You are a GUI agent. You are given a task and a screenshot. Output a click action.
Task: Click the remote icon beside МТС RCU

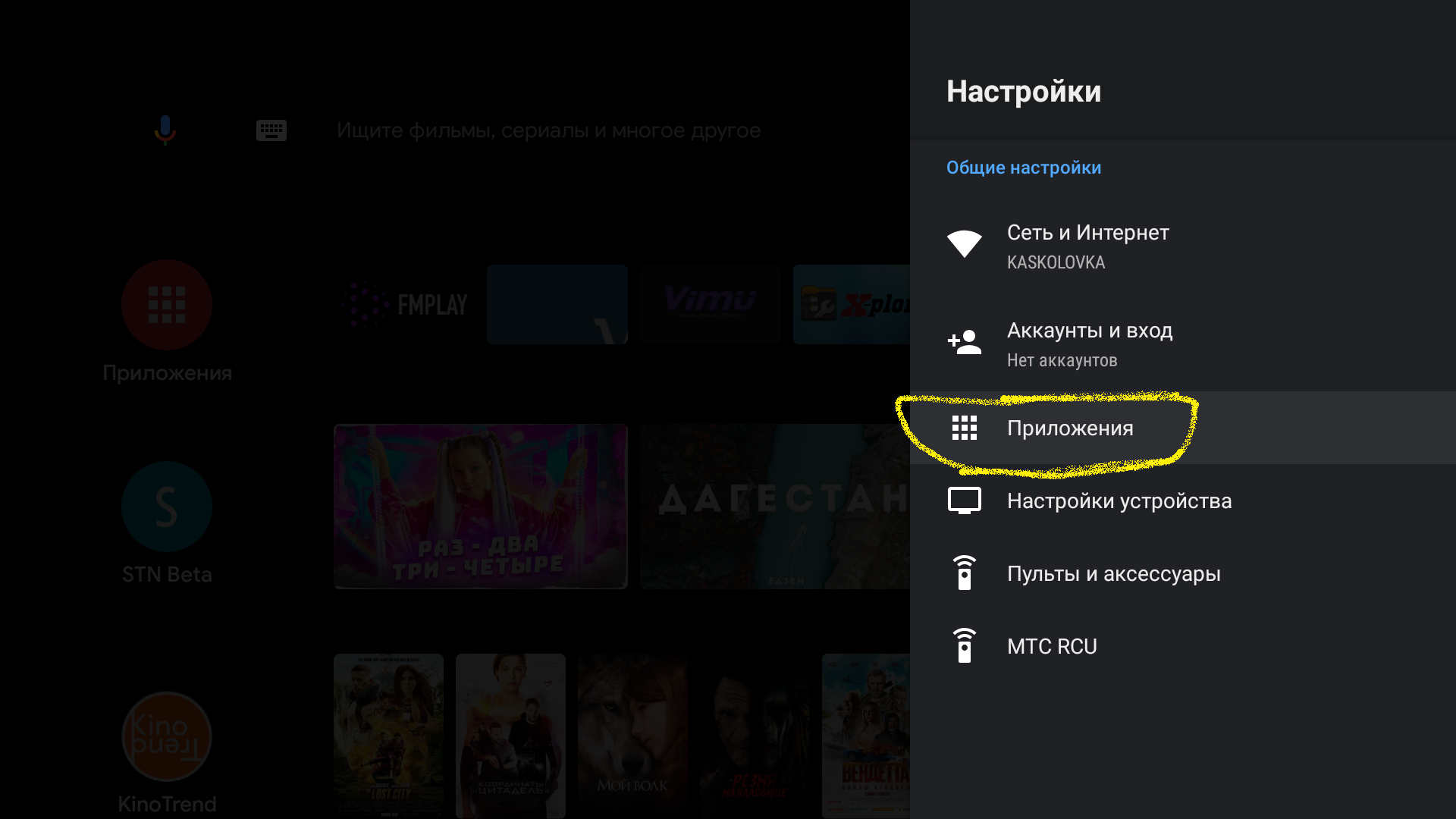click(964, 646)
